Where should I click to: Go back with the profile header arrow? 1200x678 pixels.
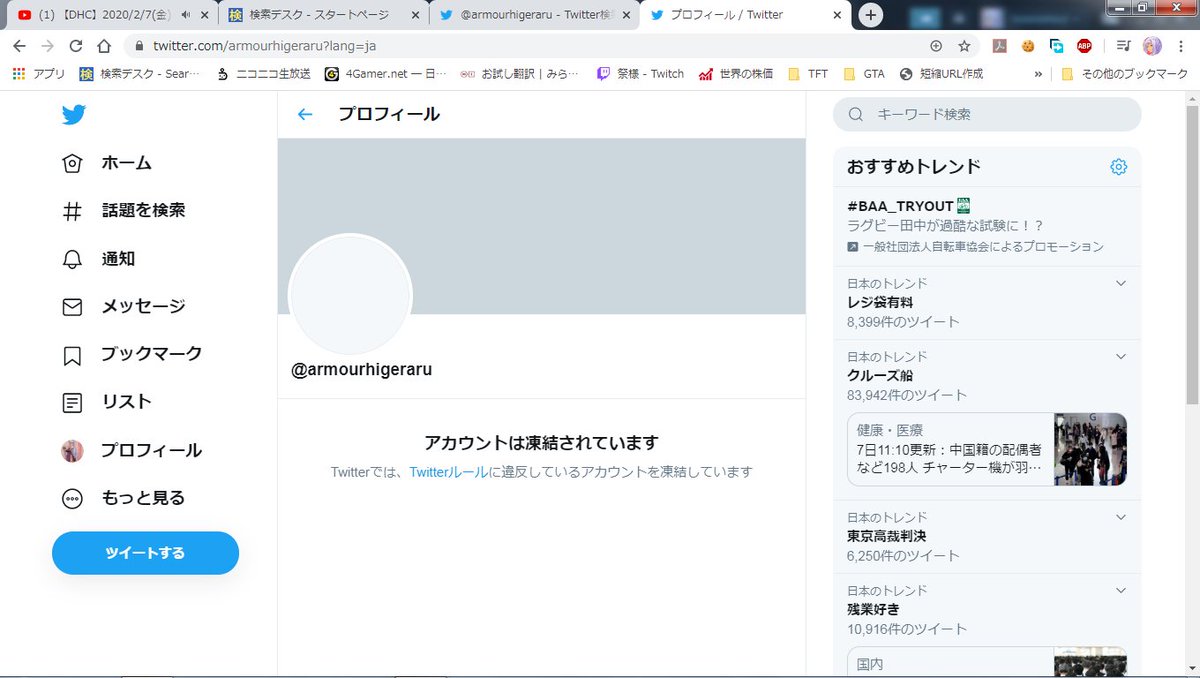pyautogui.click(x=305, y=114)
